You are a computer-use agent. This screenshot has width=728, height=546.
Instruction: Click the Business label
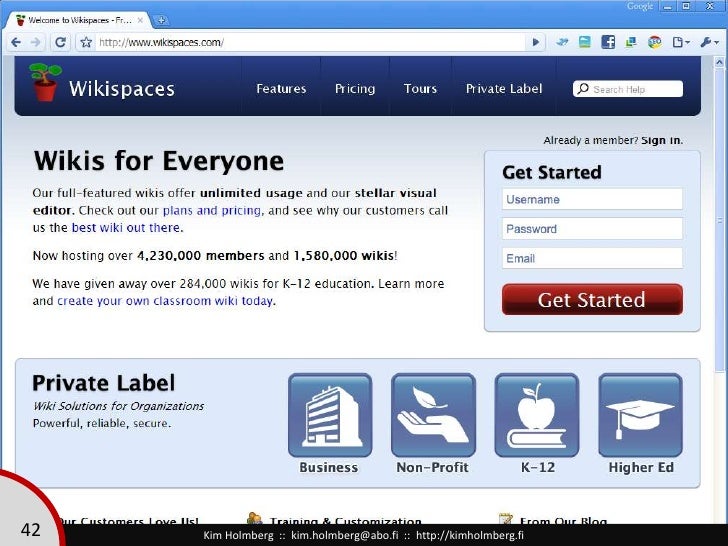329,467
